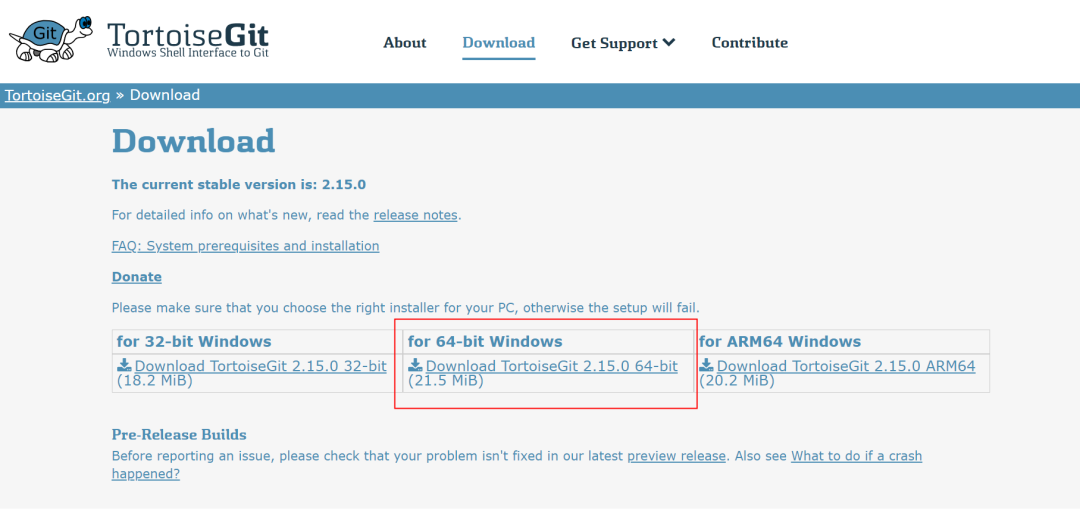1080x511 pixels.
Task: Click the TortoiseGit wordmark title
Action: (x=188, y=34)
